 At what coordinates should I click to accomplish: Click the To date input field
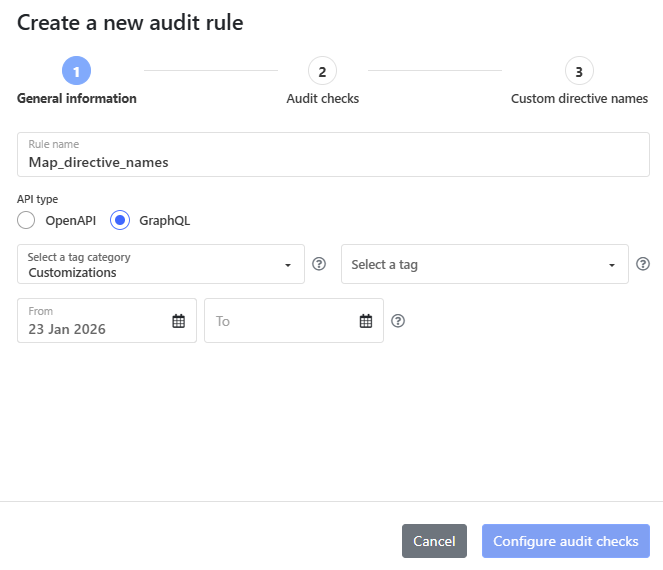280,321
